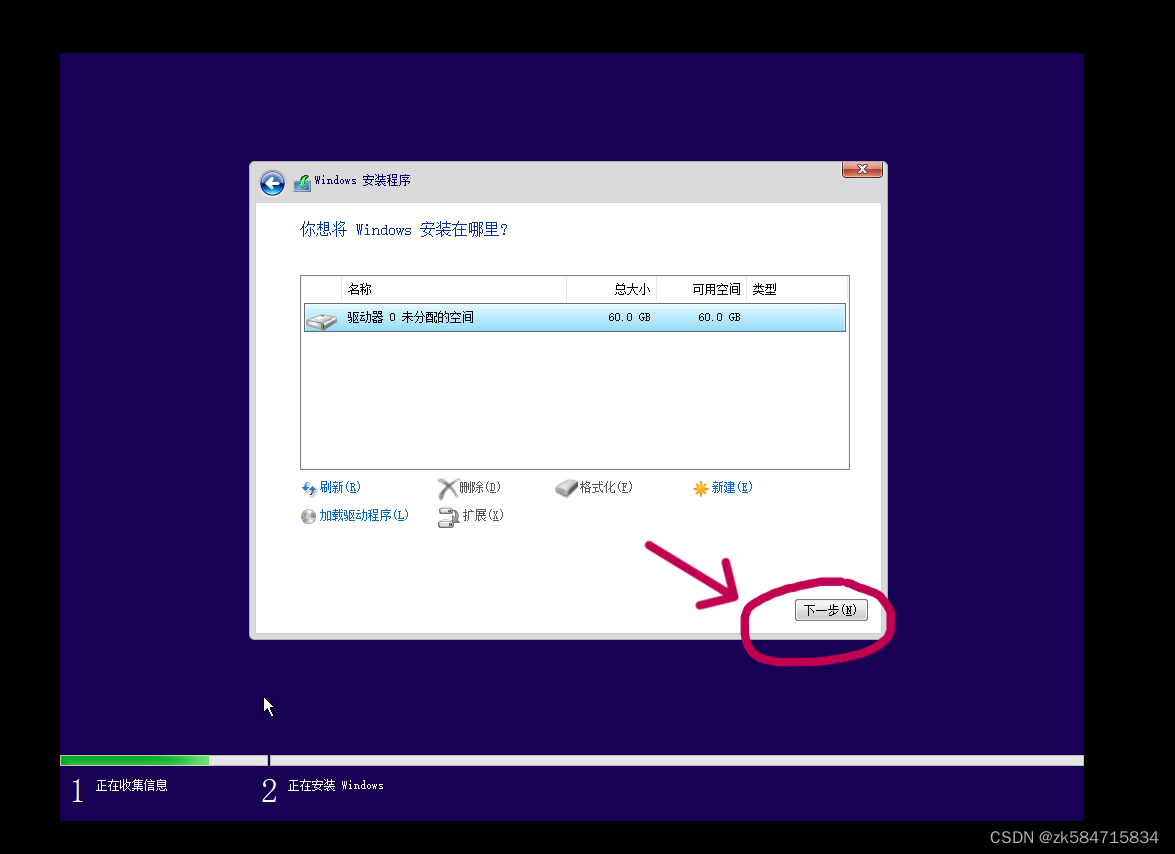Close the Windows 安装程序 dialog
This screenshot has height=854, width=1175.
coord(863,169)
